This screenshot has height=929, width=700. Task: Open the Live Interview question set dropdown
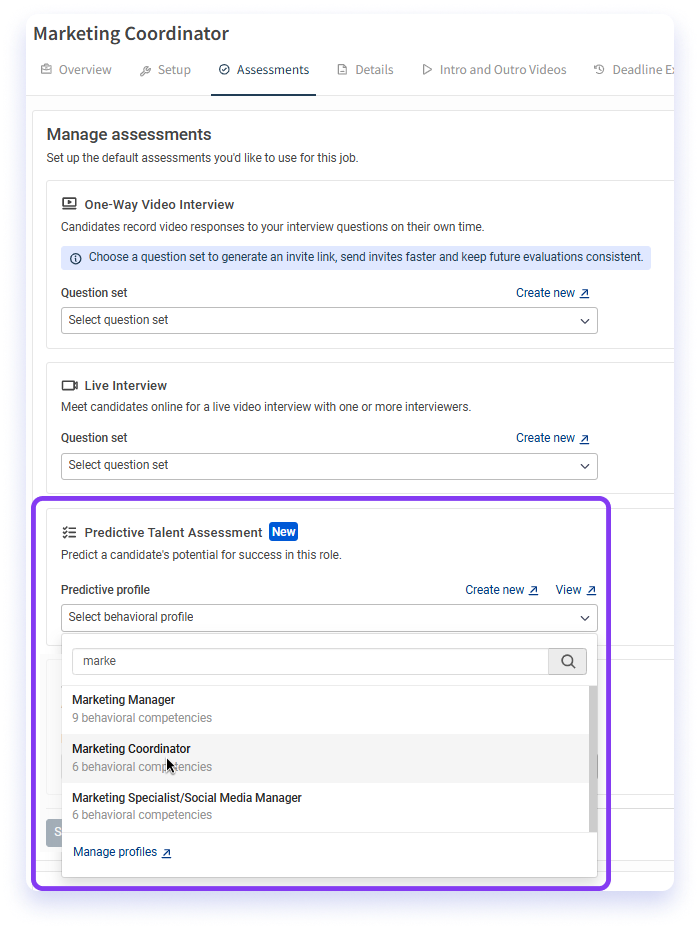(x=329, y=466)
